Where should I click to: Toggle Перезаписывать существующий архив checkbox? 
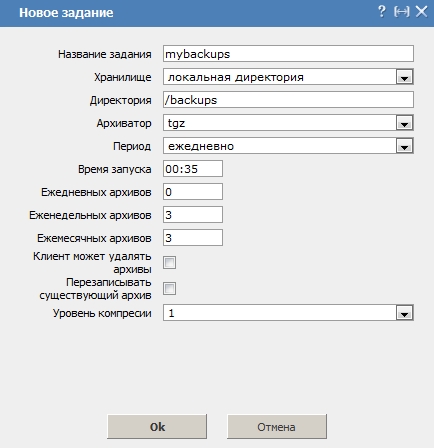pyautogui.click(x=169, y=289)
